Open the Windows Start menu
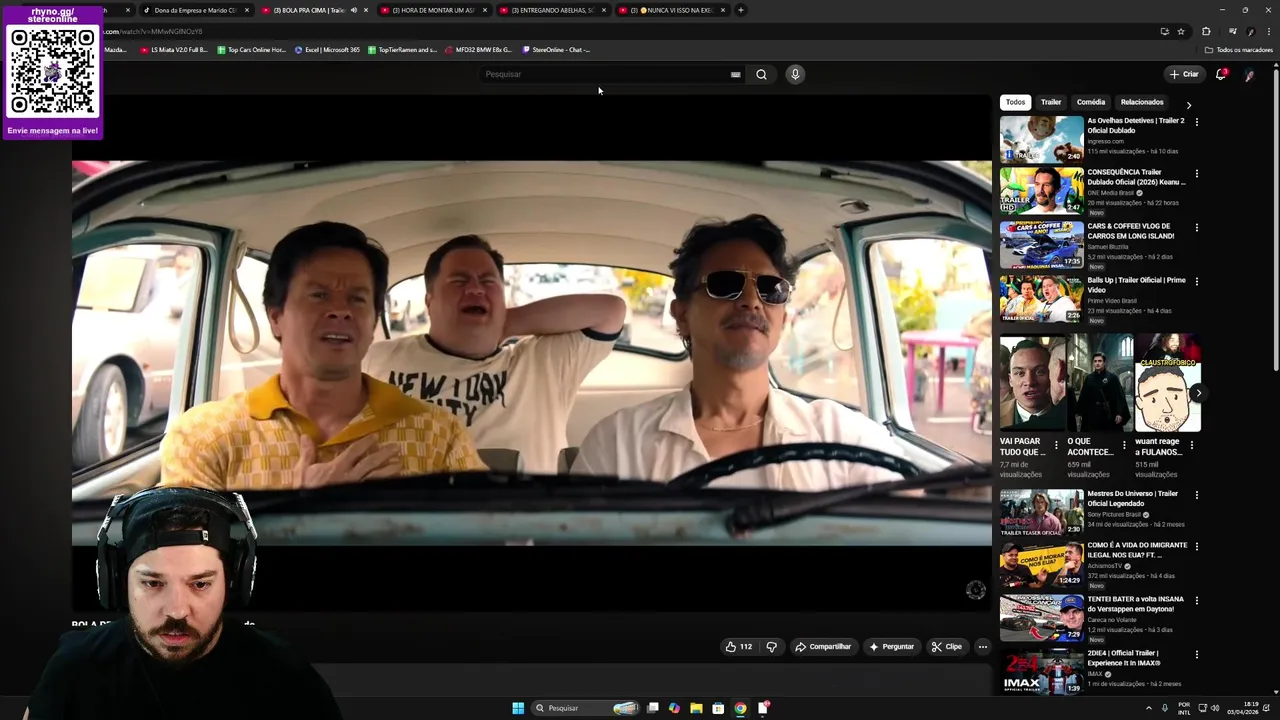The height and width of the screenshot is (720, 1280). 518,708
